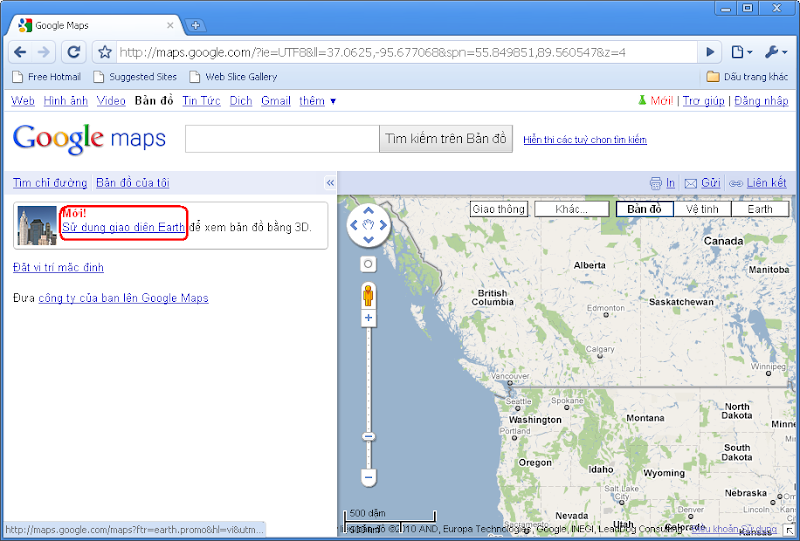Image resolution: width=800 pixels, height=541 pixels.
Task: Click the chain link icon
Action: tap(736, 184)
